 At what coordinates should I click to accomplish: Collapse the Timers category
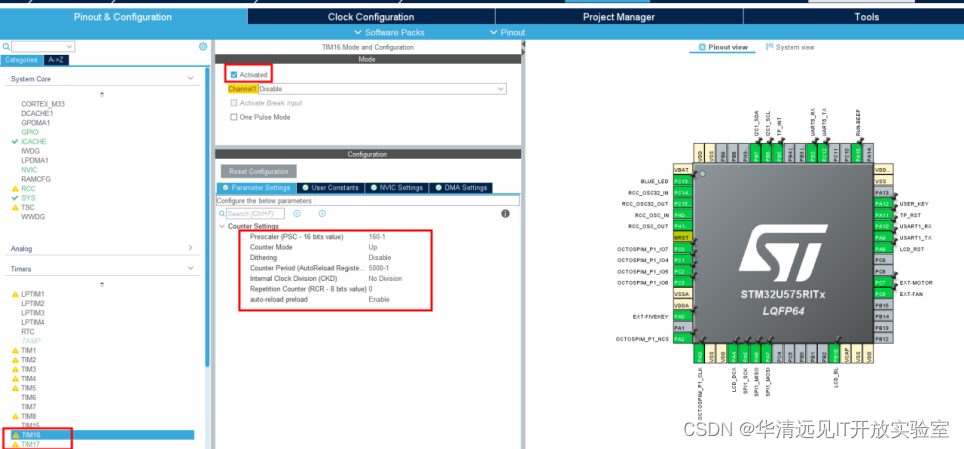coord(191,269)
